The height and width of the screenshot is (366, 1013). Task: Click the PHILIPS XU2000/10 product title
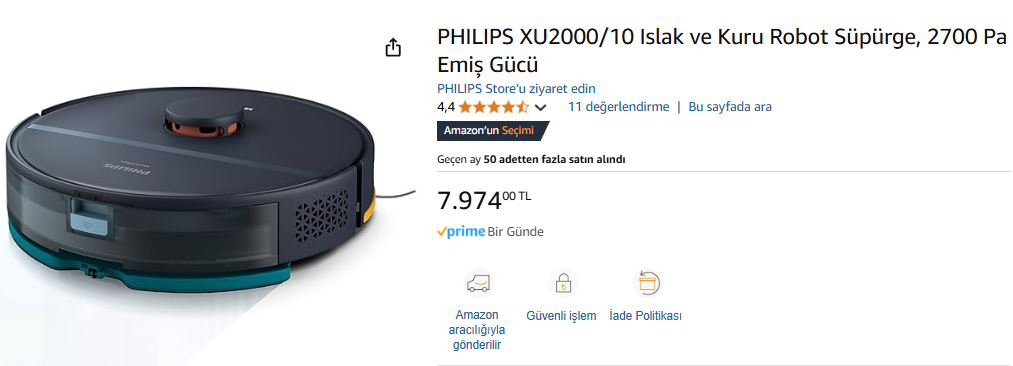click(722, 51)
